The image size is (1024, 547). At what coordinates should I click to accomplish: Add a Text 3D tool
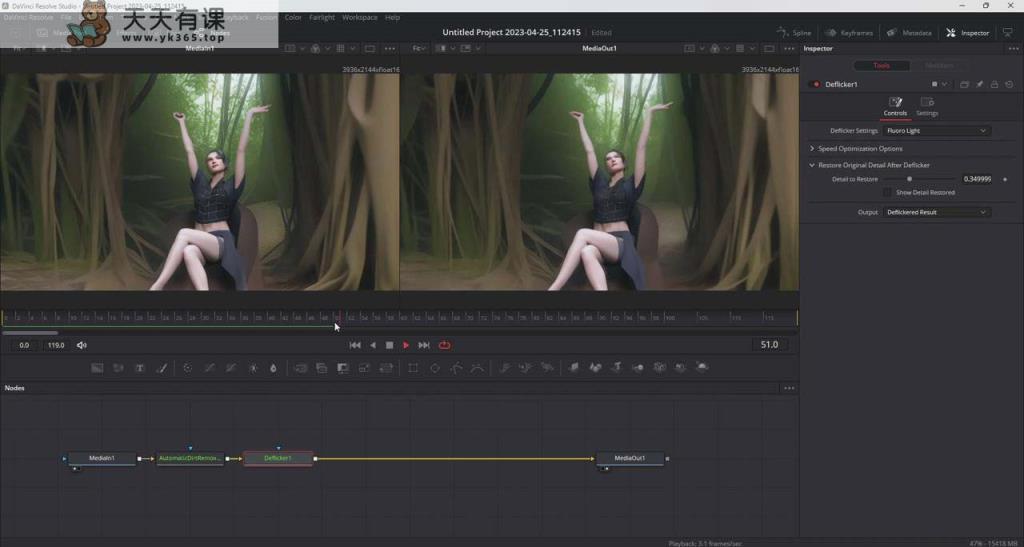pyautogui.click(x=616, y=367)
